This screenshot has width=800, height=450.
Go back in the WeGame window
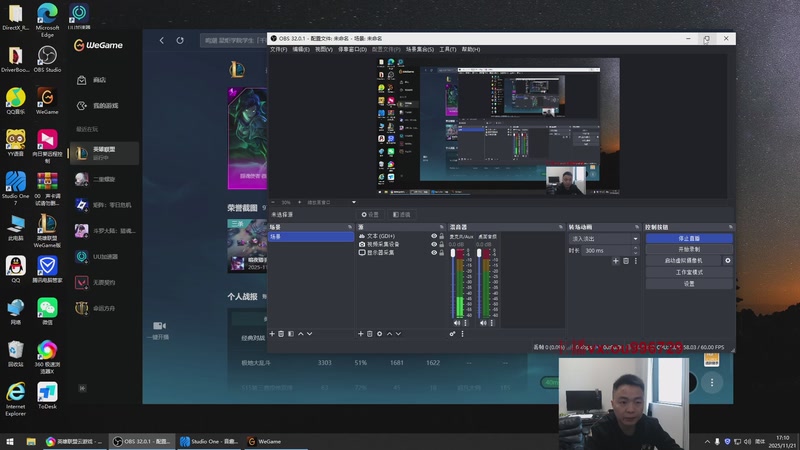(x=162, y=40)
